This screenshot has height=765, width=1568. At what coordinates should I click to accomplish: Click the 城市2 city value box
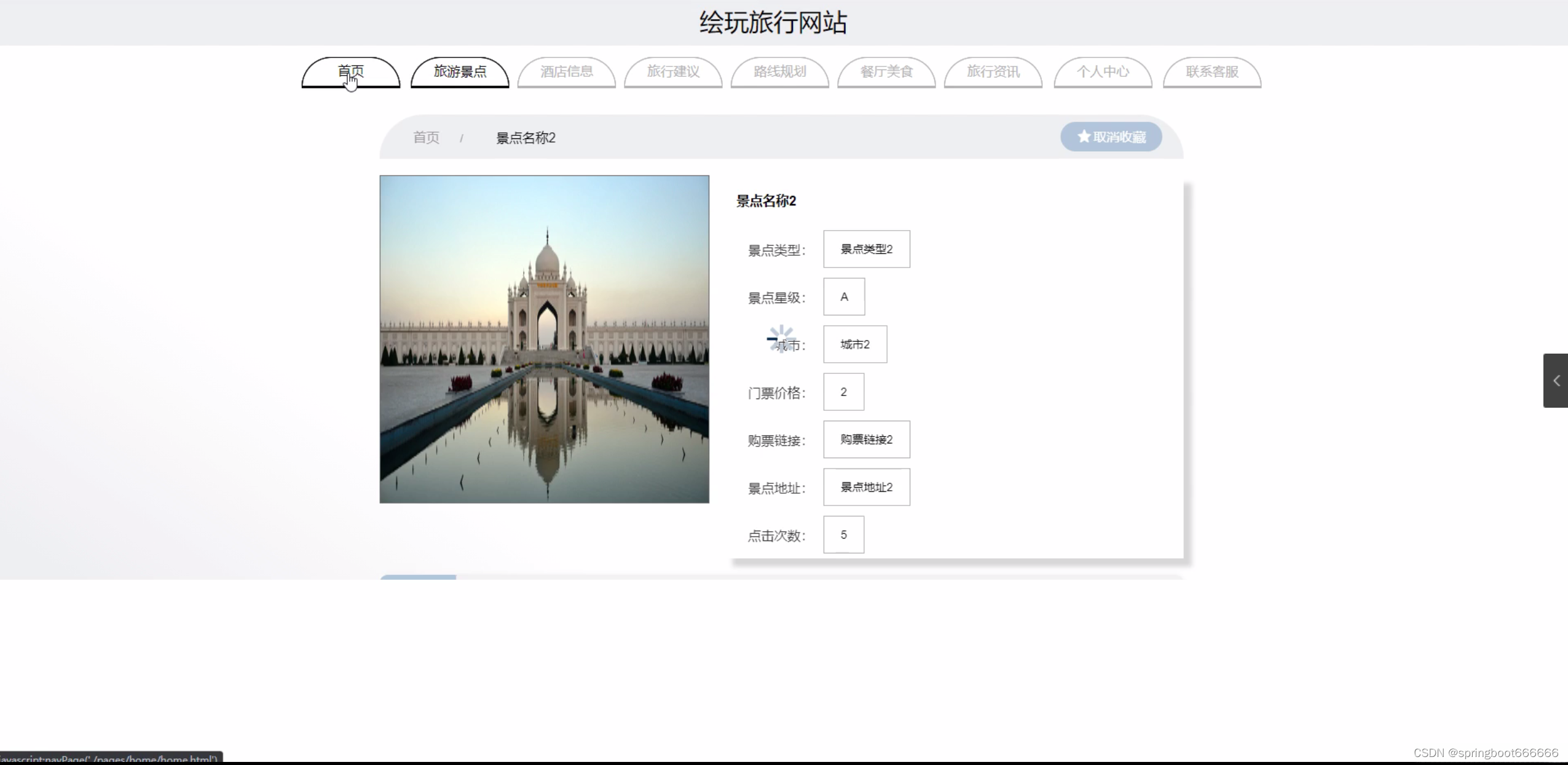point(855,344)
